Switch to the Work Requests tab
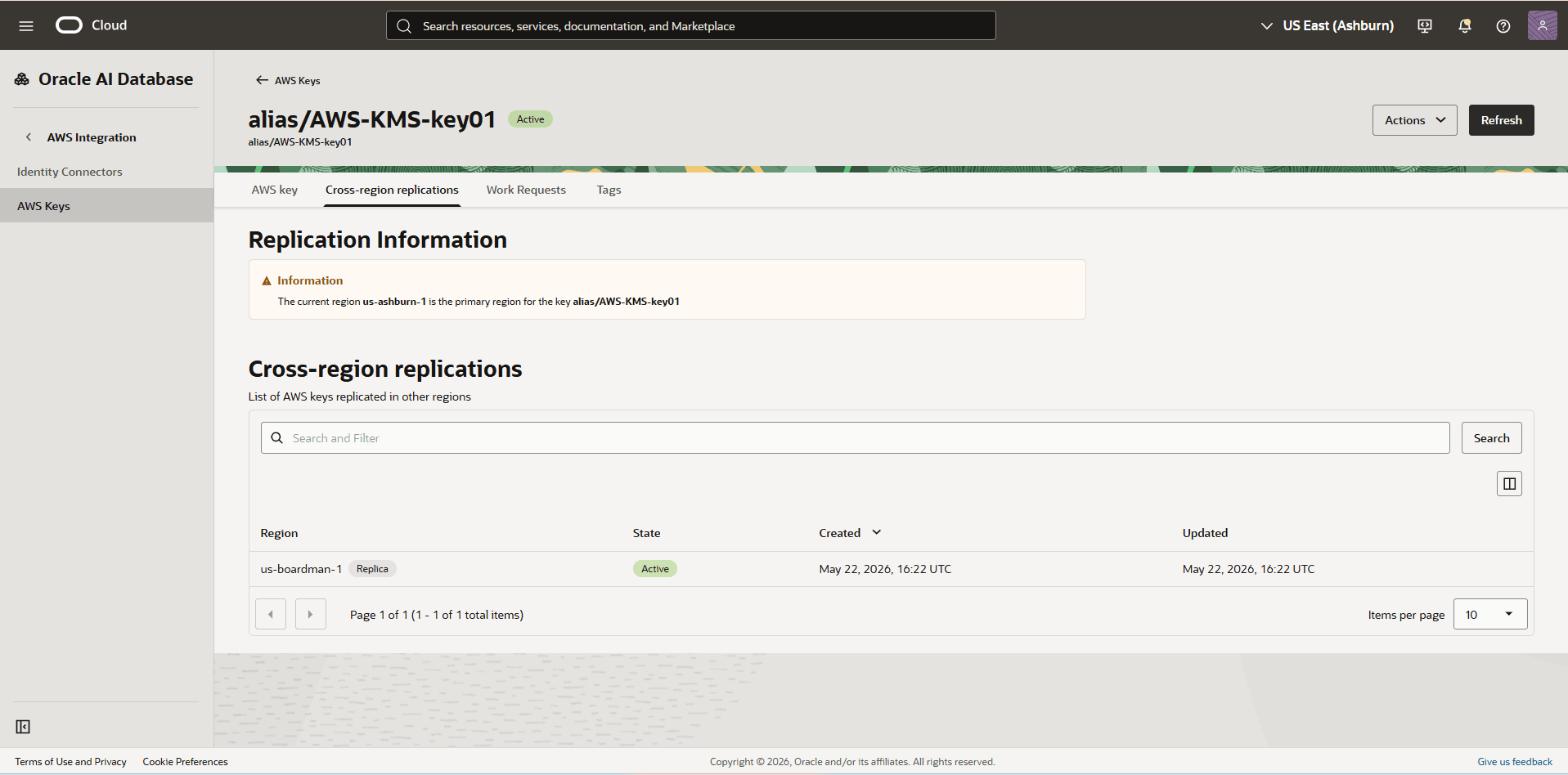This screenshot has width=1568, height=775. (x=526, y=190)
